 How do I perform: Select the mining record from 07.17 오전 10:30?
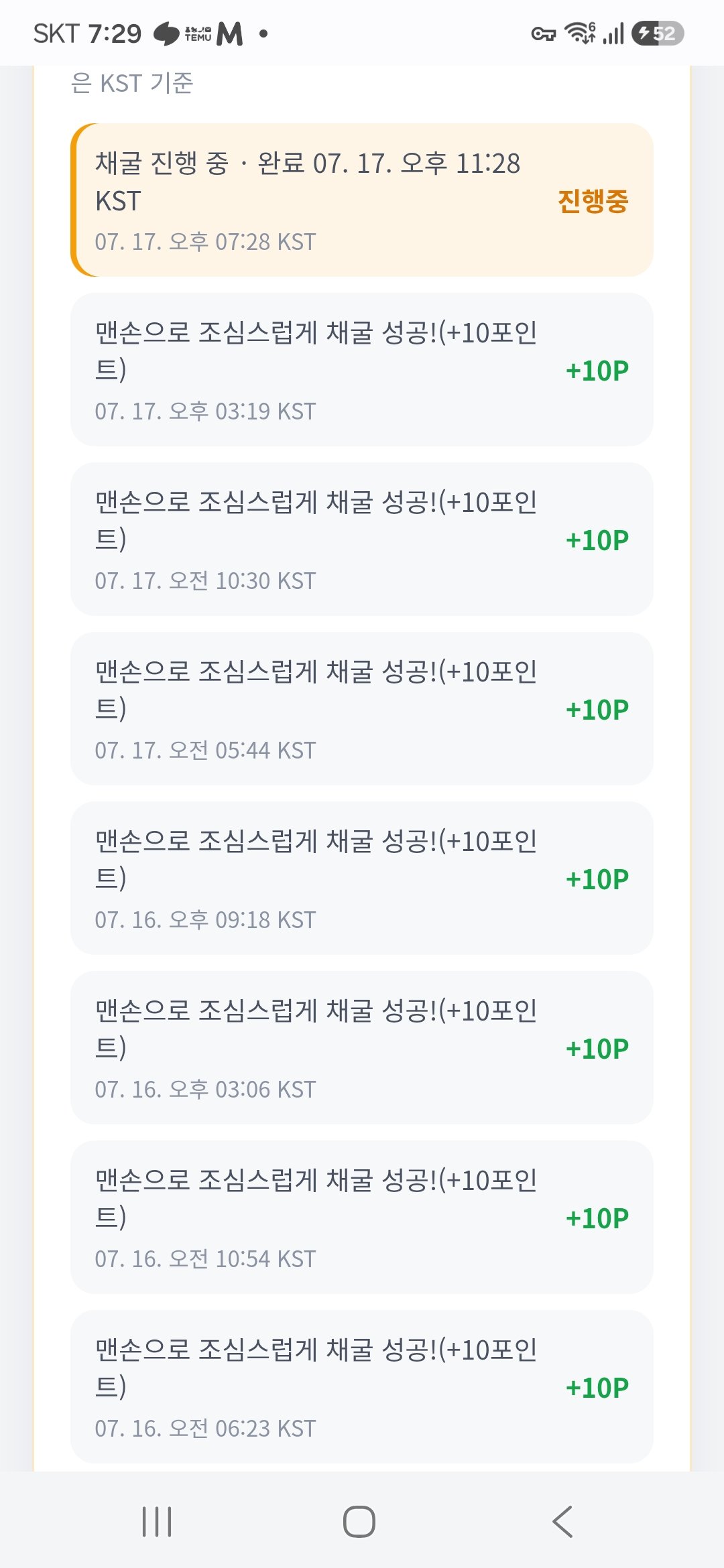pos(362,539)
